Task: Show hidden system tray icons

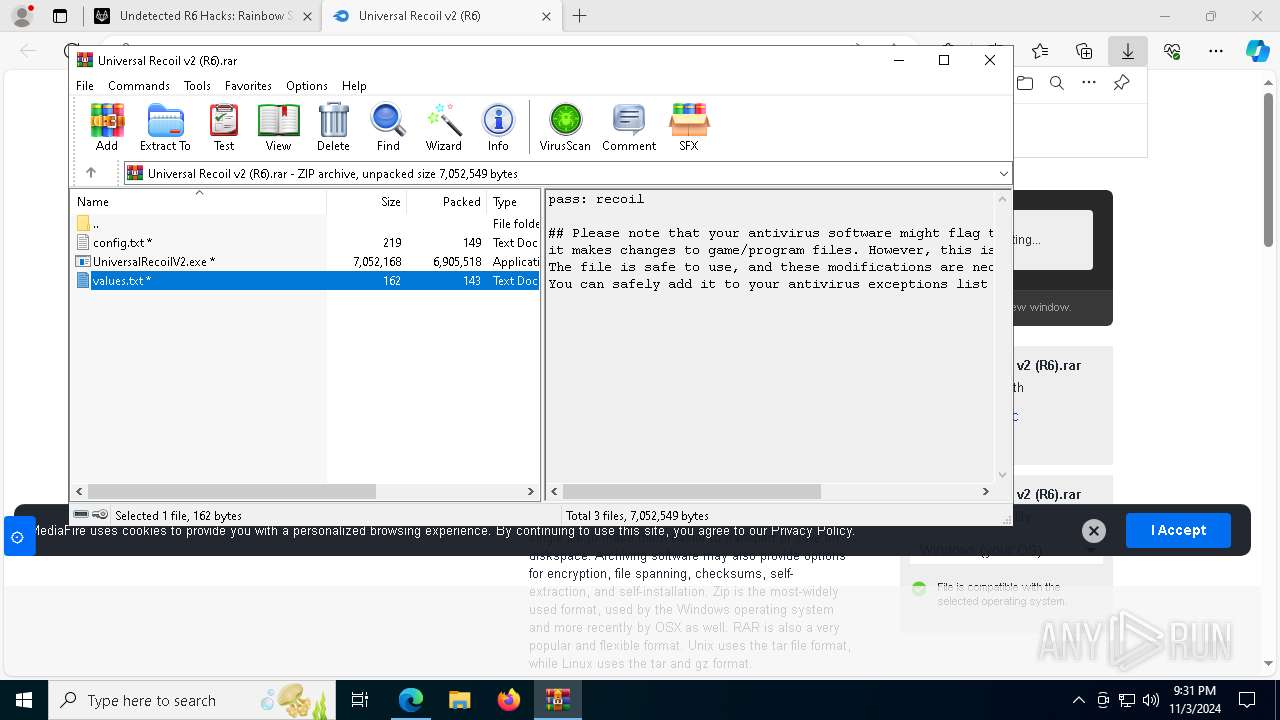Action: pos(1078,700)
